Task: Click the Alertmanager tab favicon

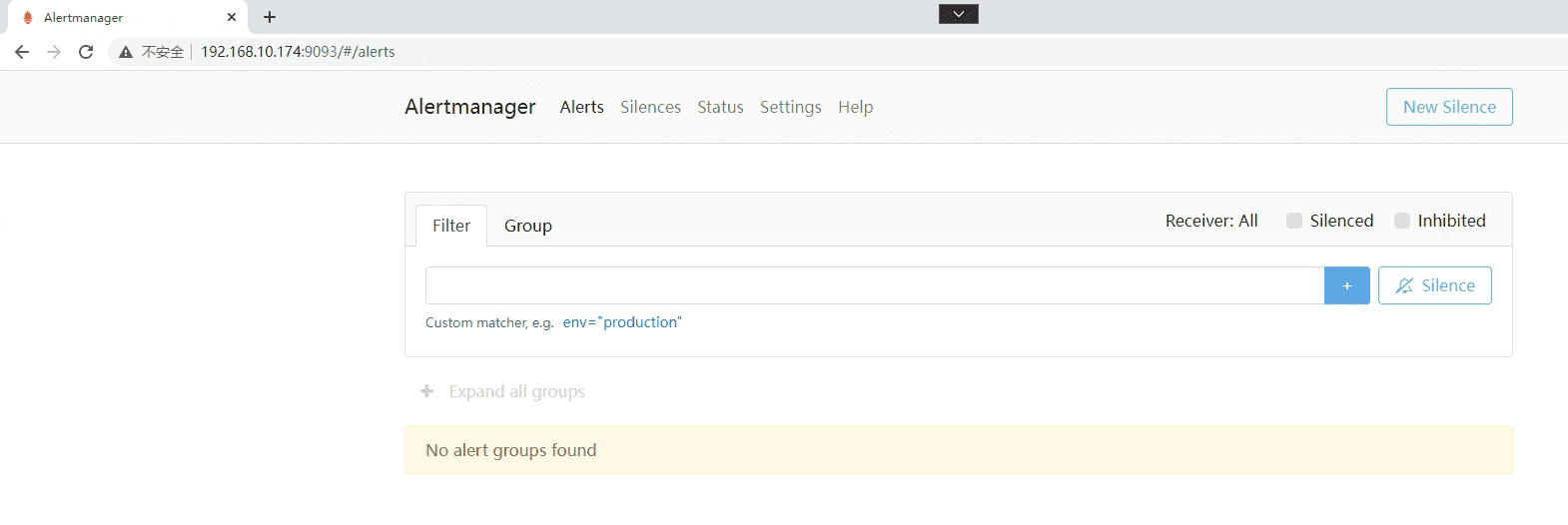Action: 28,17
